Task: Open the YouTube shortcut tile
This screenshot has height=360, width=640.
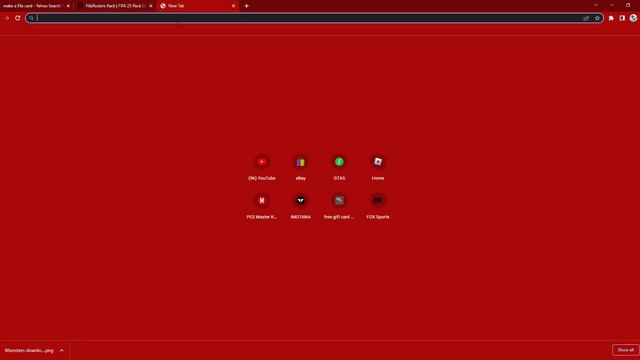Action: (x=262, y=162)
